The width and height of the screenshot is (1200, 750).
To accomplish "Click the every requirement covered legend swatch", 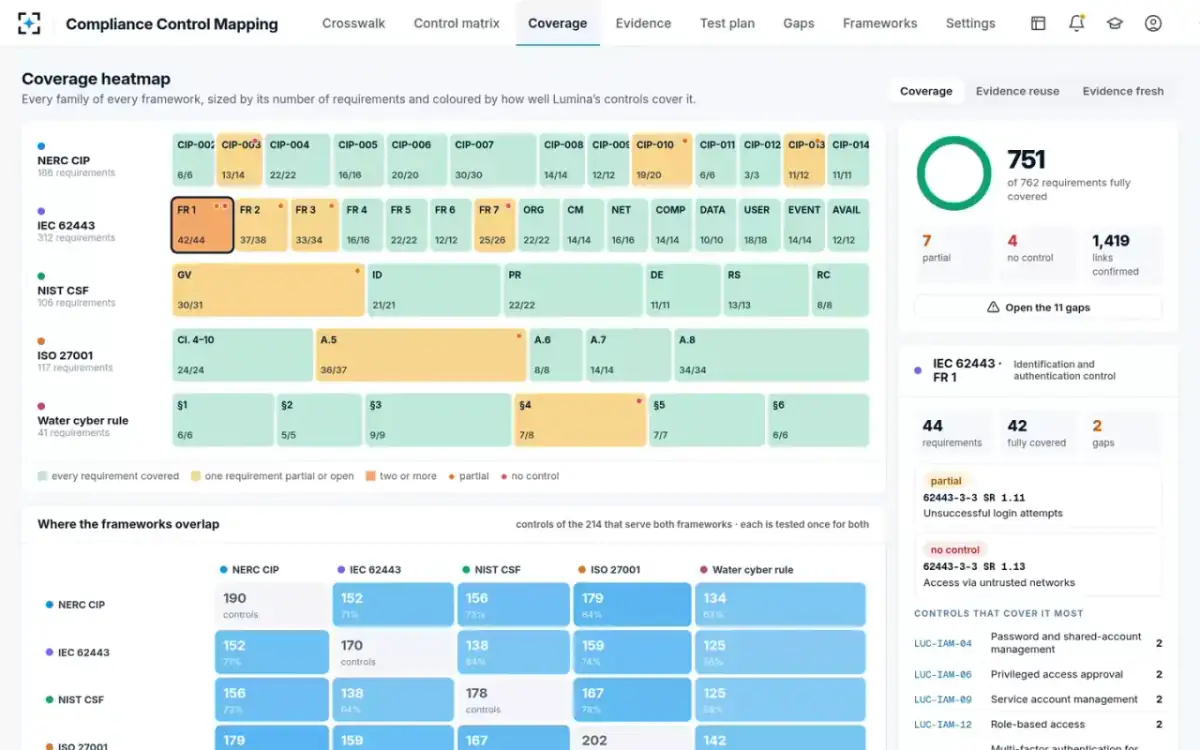I will [42, 476].
